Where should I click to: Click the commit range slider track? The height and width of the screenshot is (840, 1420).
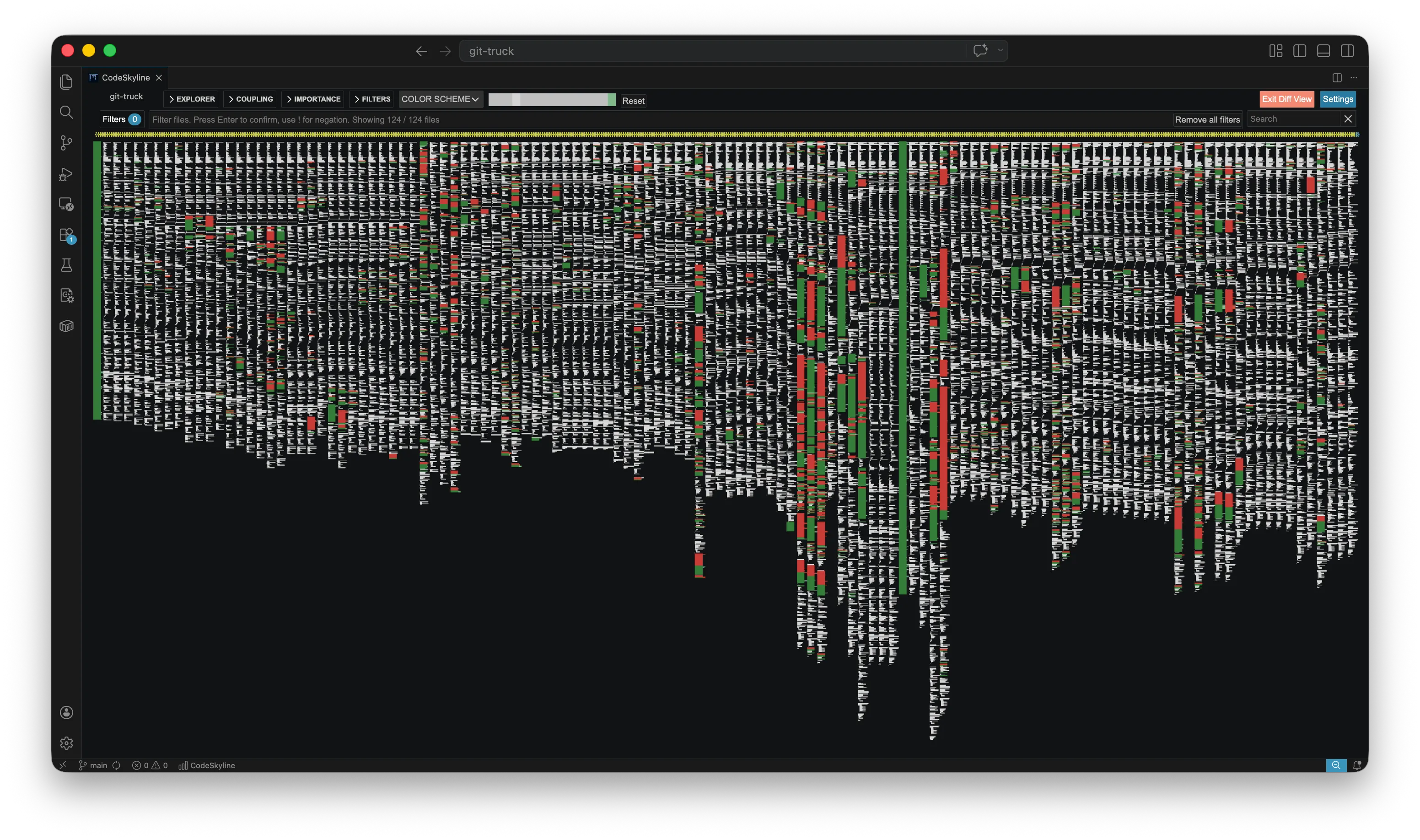pyautogui.click(x=551, y=100)
